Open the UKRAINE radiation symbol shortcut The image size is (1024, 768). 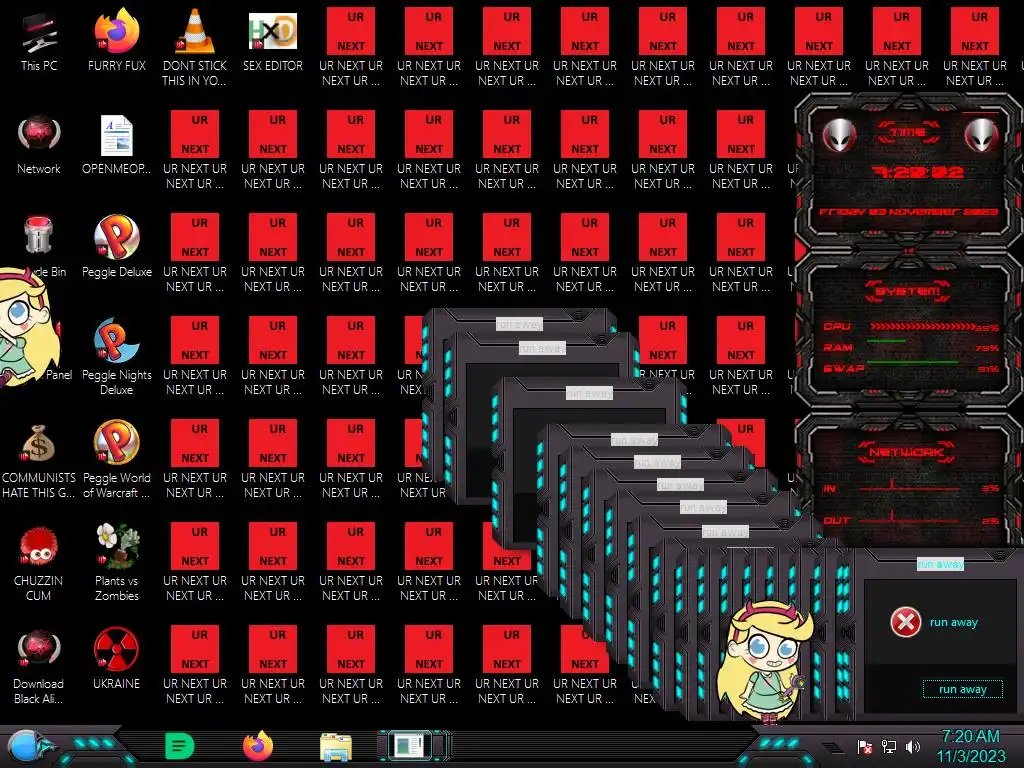point(117,660)
